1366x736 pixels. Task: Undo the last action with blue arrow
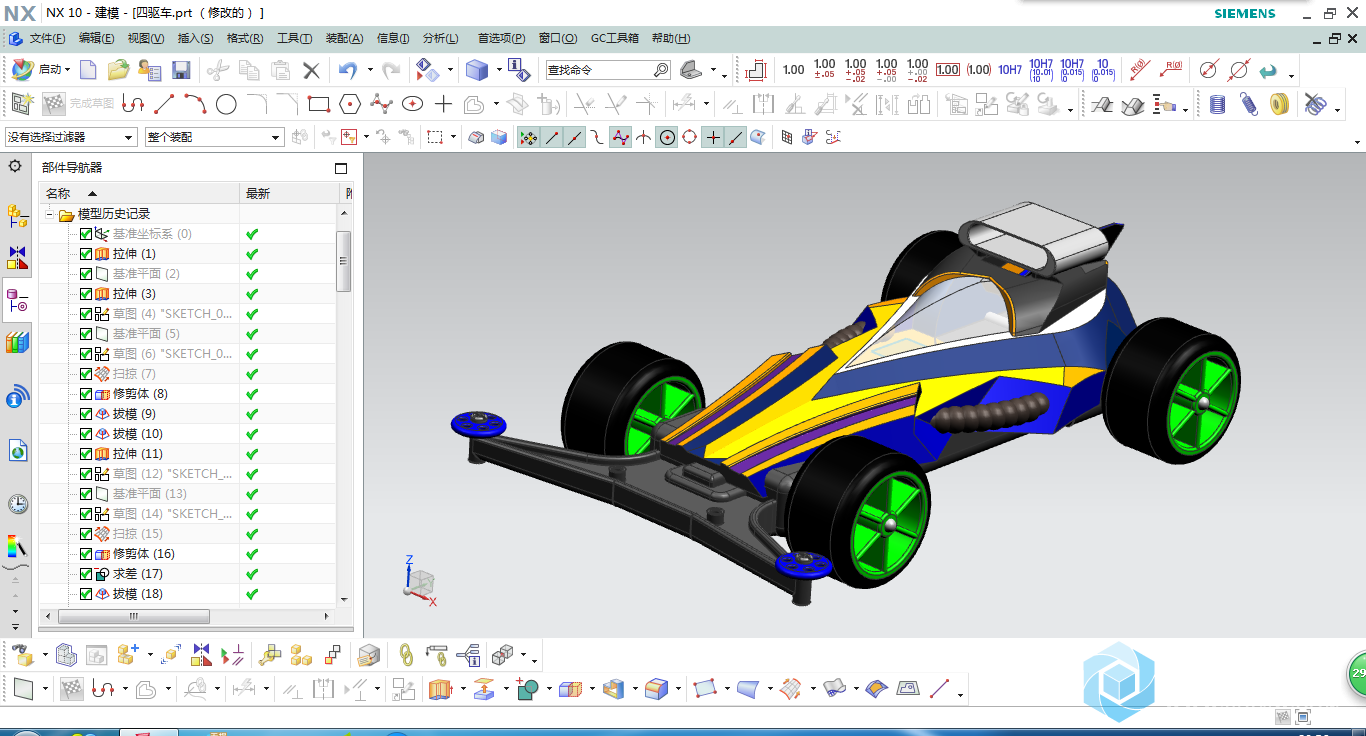click(348, 70)
